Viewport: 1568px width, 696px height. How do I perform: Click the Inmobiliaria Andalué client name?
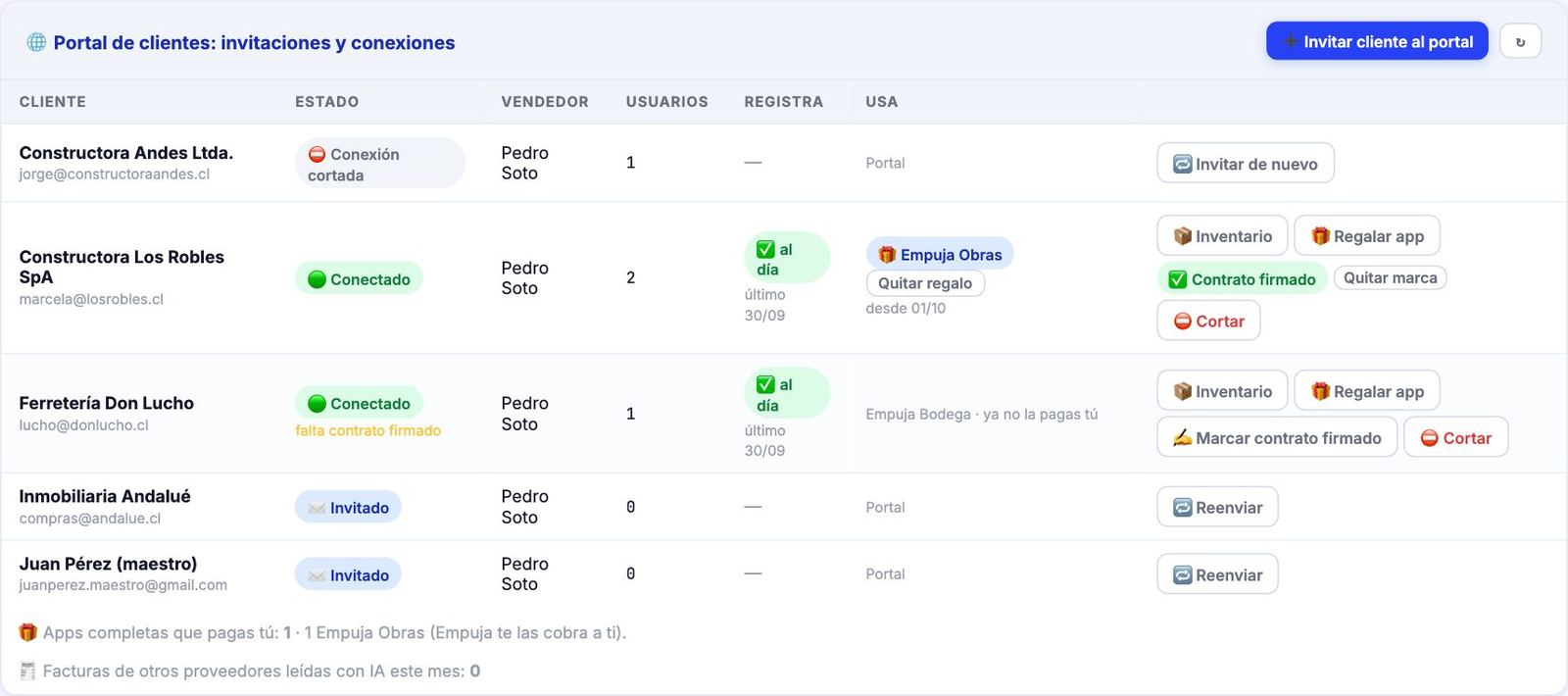(x=105, y=496)
